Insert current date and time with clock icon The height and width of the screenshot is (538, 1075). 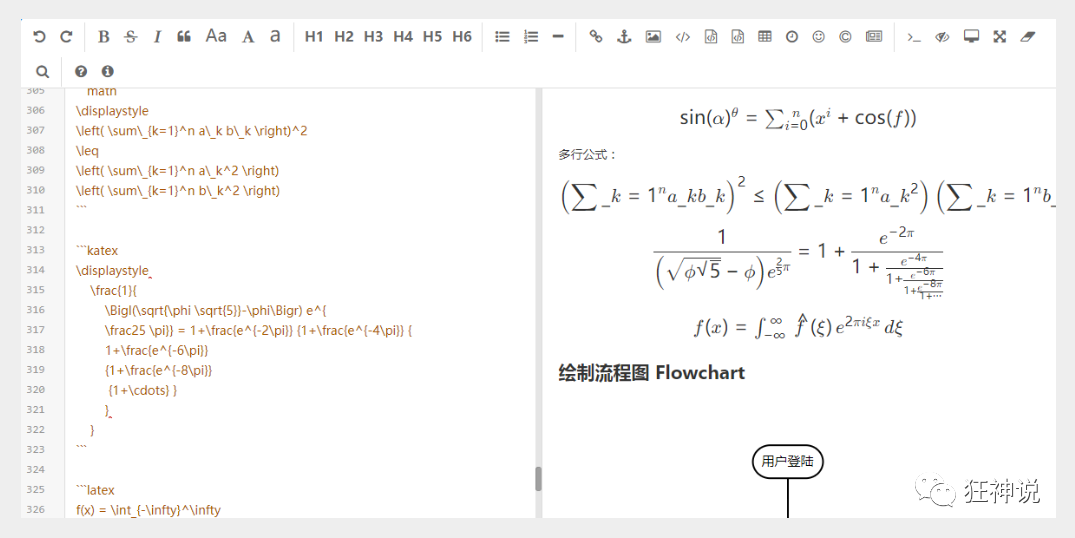pos(792,37)
